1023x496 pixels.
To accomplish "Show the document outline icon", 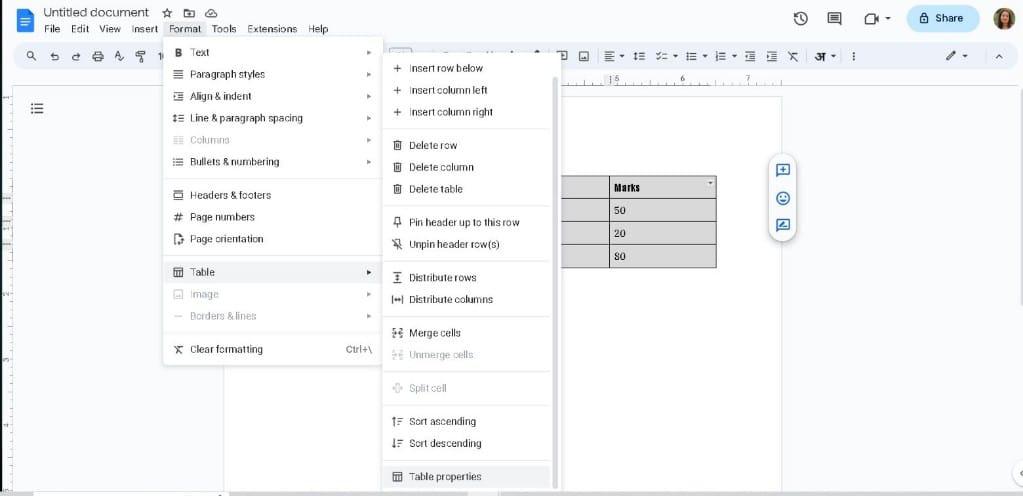I will tap(37, 108).
